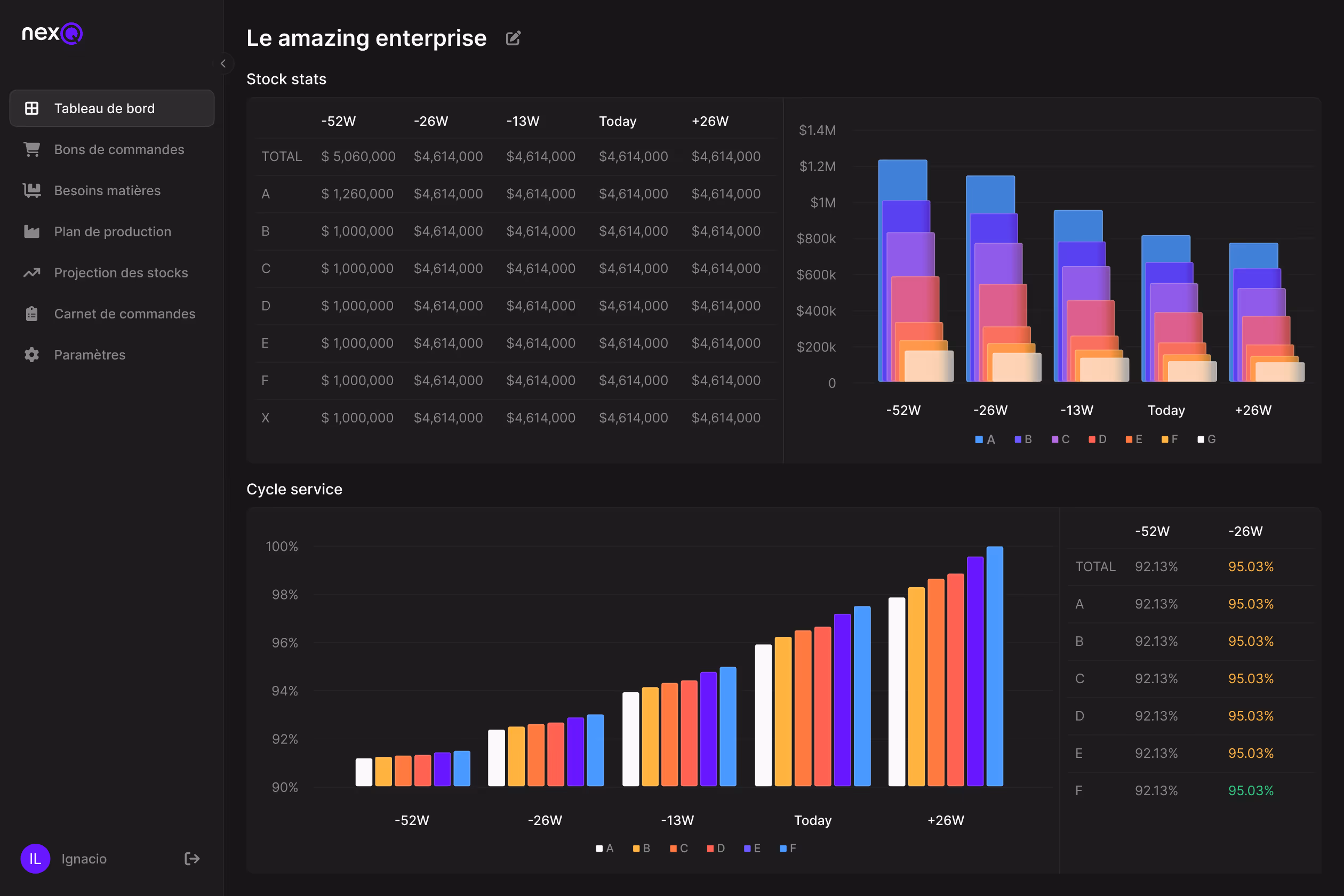1344x896 pixels.
Task: Select the Besoins matières pallet icon
Action: [x=32, y=190]
